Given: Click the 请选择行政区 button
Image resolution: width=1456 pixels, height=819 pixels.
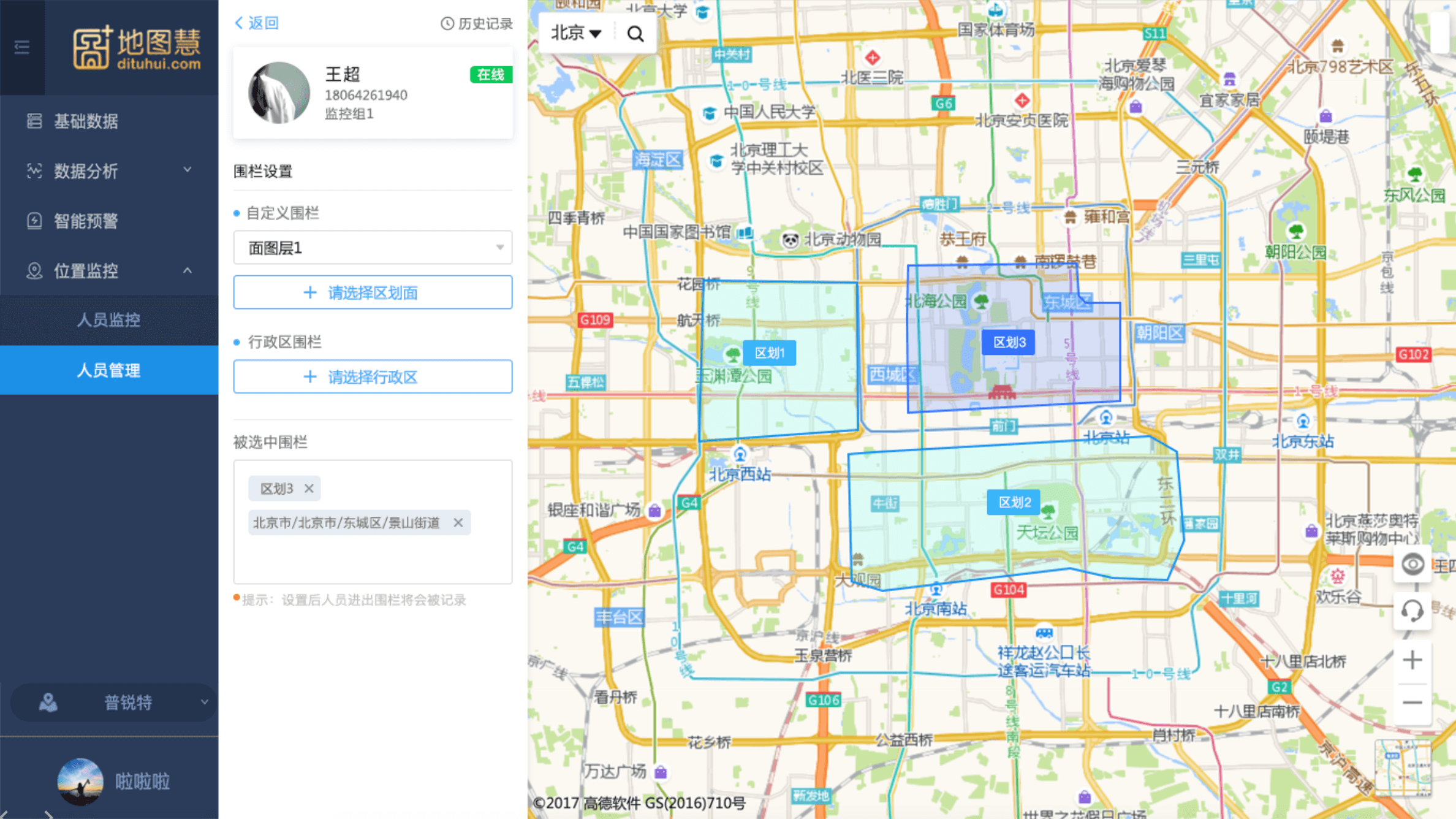Looking at the screenshot, I should tap(373, 376).
